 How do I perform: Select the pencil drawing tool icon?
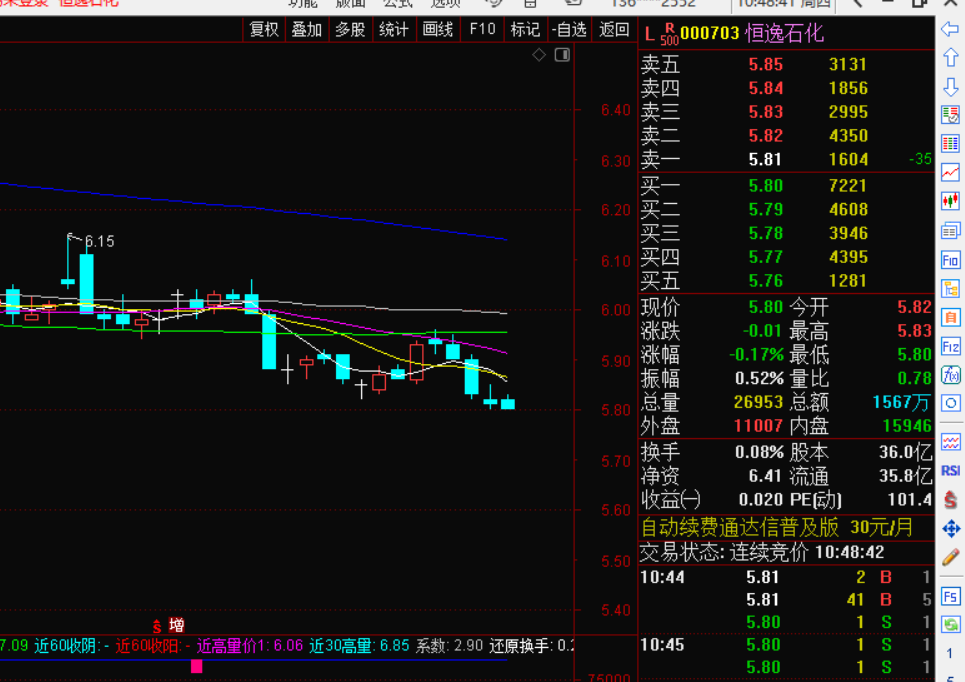pos(950,557)
